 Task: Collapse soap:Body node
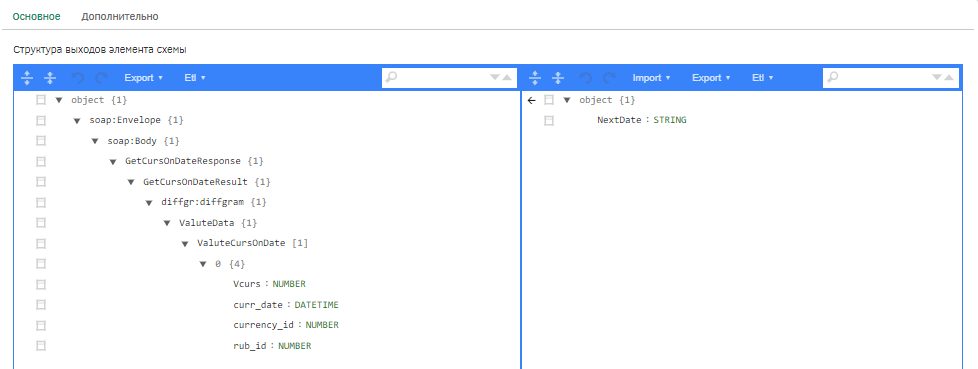pos(95,141)
